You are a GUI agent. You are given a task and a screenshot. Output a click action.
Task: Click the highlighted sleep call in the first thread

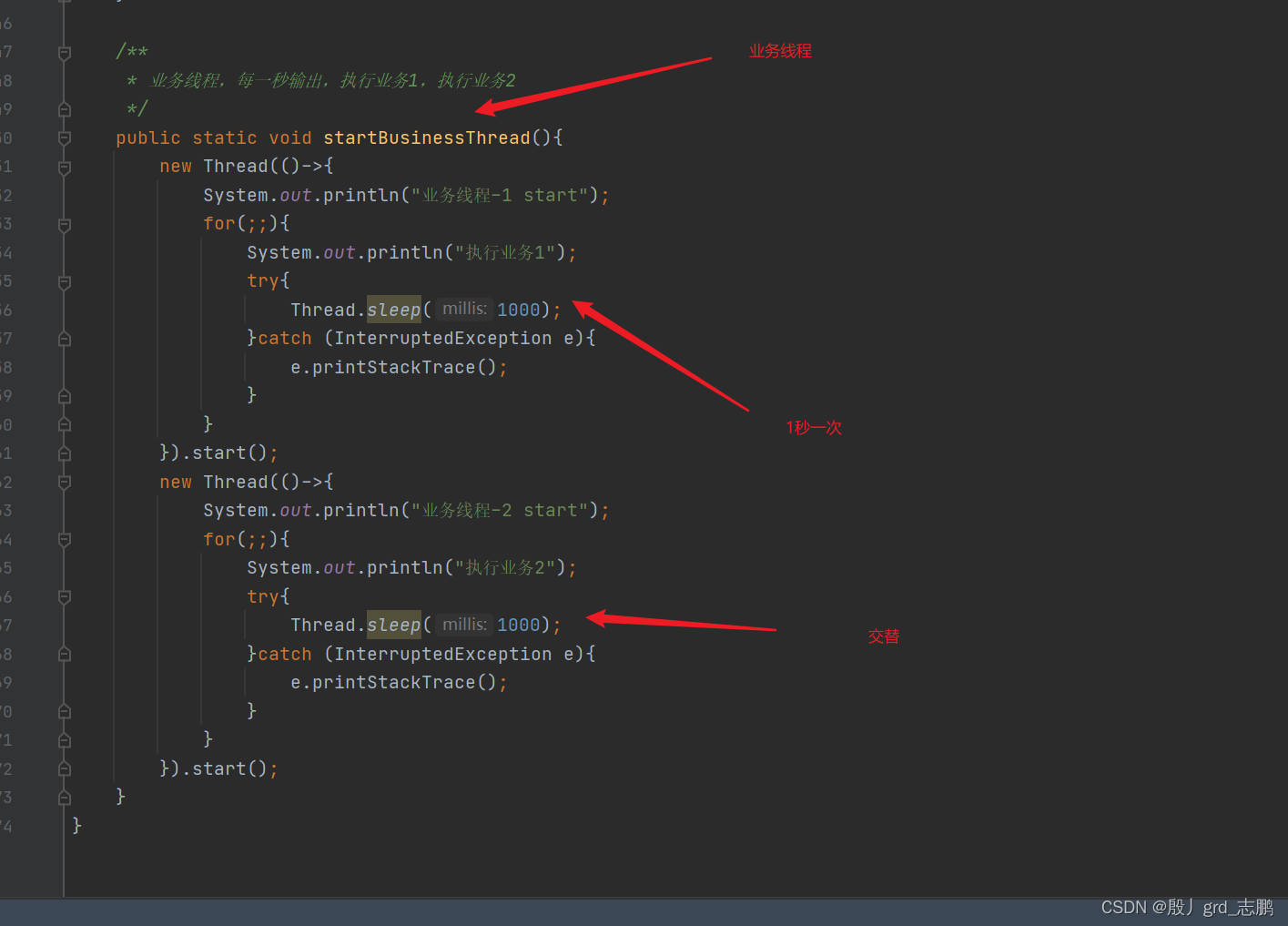(394, 310)
